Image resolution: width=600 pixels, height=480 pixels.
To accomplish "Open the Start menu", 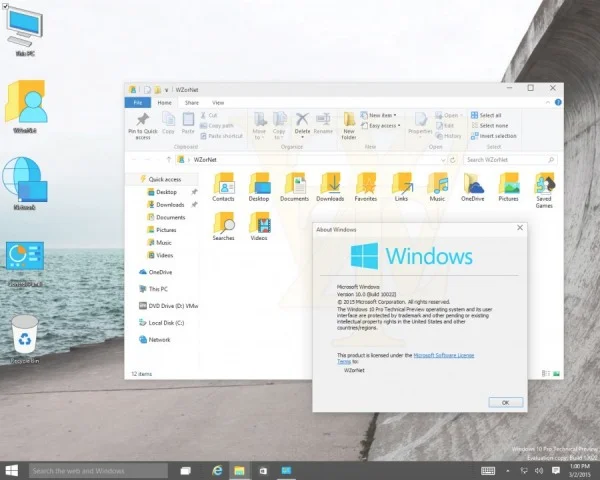I will (11, 471).
